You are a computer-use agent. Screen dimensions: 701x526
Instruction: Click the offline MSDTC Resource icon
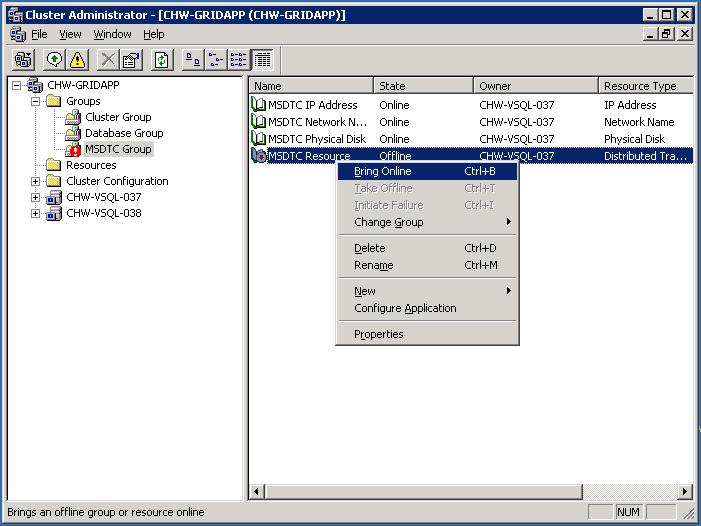[x=259, y=156]
